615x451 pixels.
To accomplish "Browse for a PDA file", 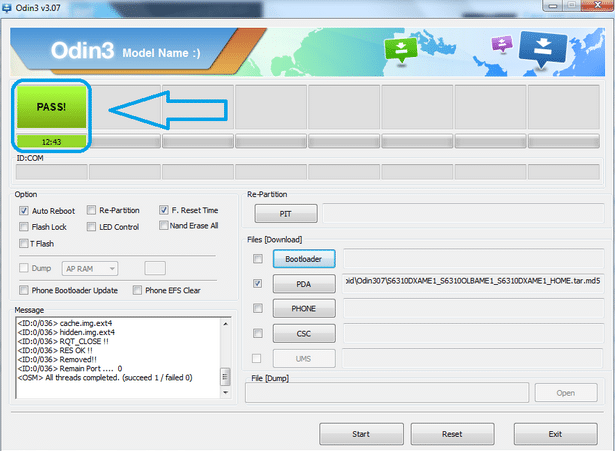I will click(x=304, y=284).
